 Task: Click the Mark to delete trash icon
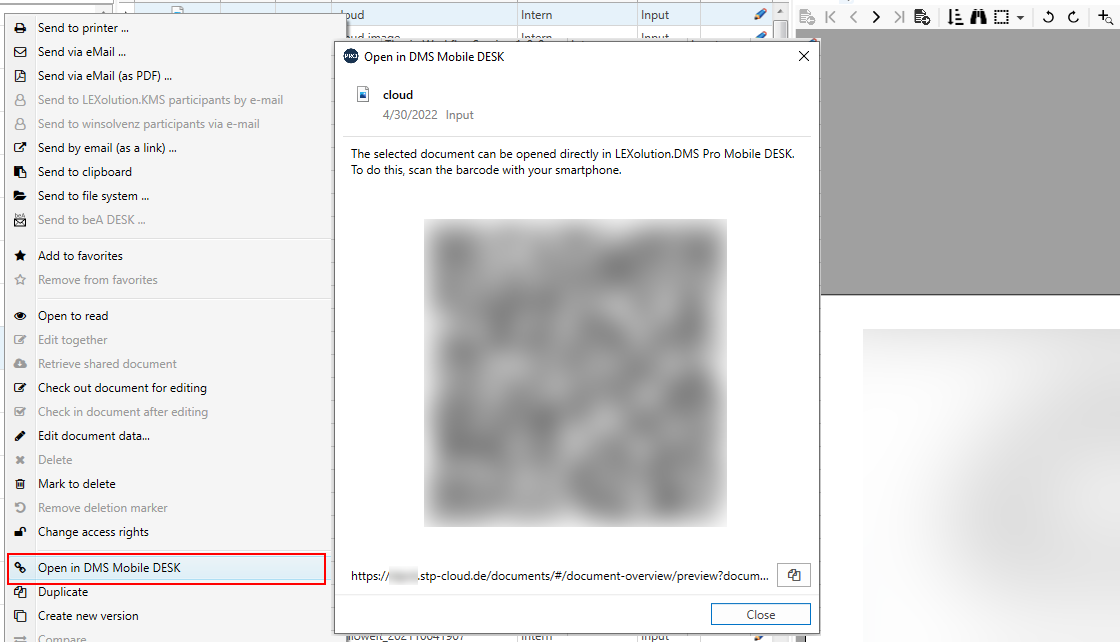click(20, 484)
